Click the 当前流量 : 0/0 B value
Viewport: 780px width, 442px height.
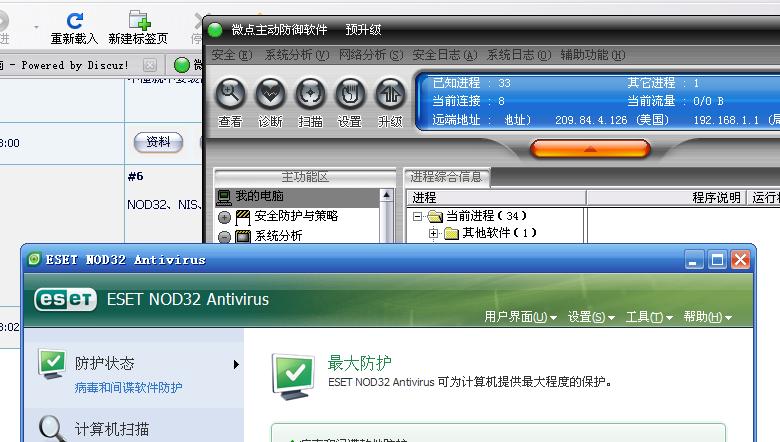tap(675, 101)
